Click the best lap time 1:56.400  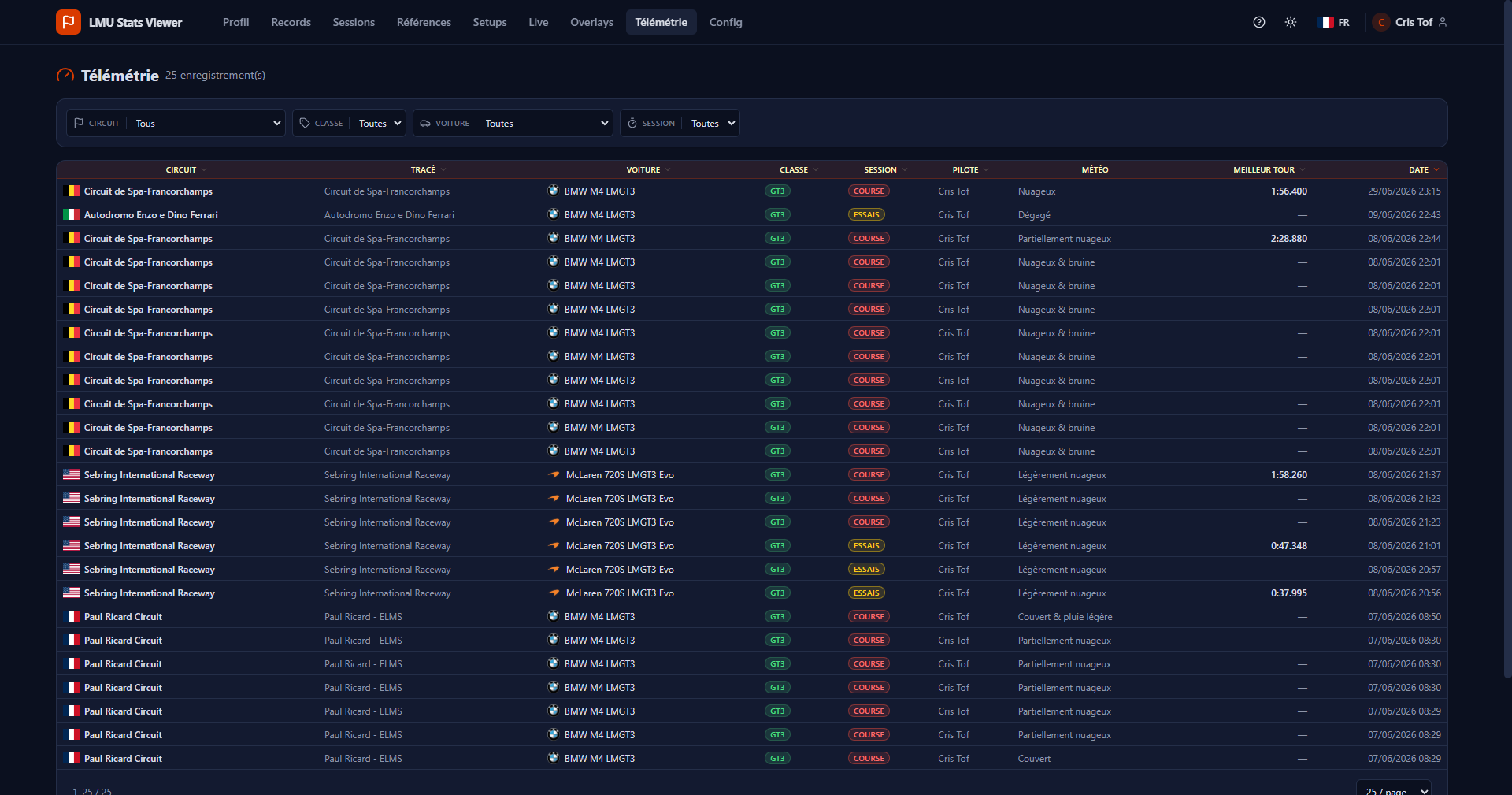[x=1289, y=191]
